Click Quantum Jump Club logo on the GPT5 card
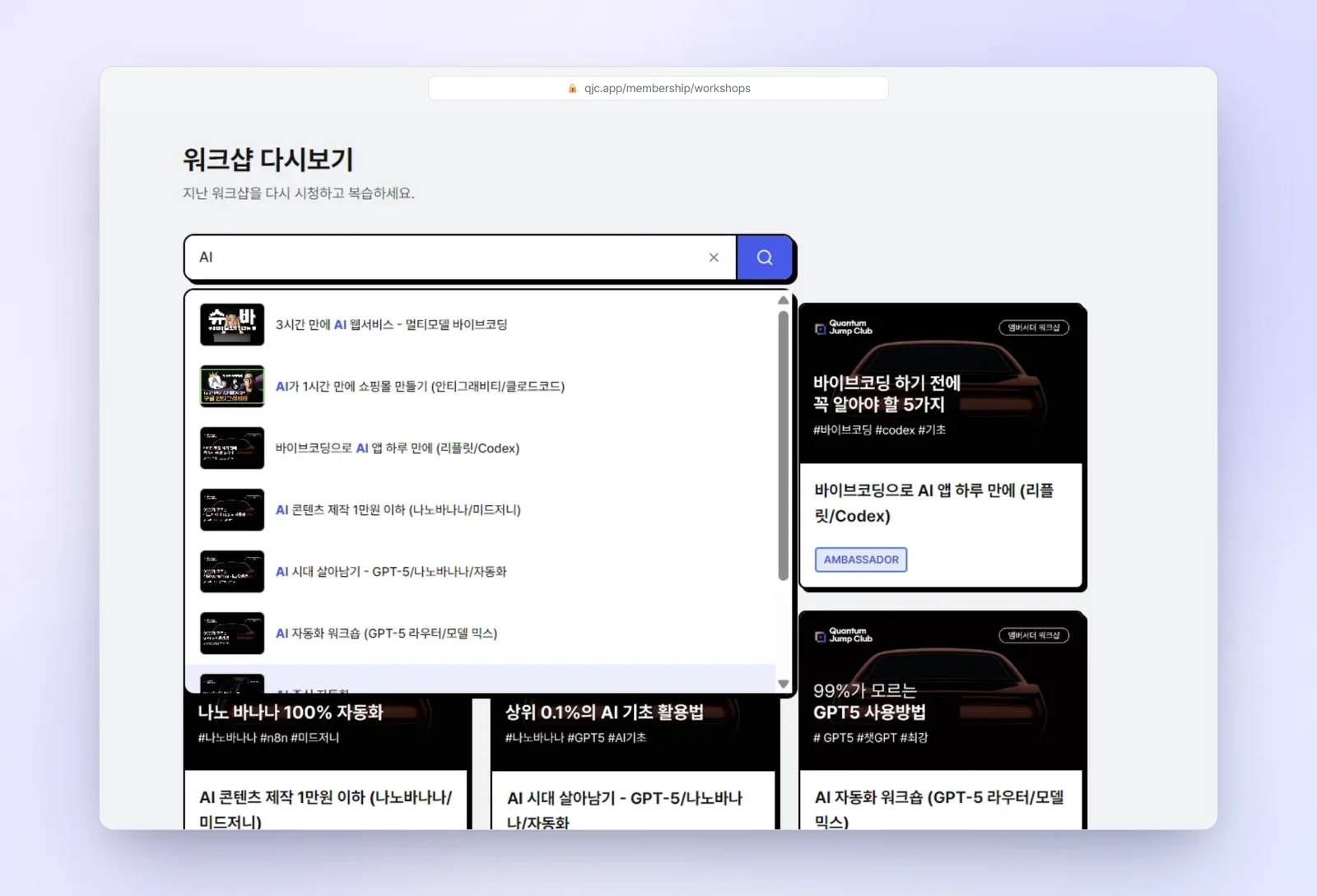Image resolution: width=1317 pixels, height=896 pixels. (x=844, y=635)
